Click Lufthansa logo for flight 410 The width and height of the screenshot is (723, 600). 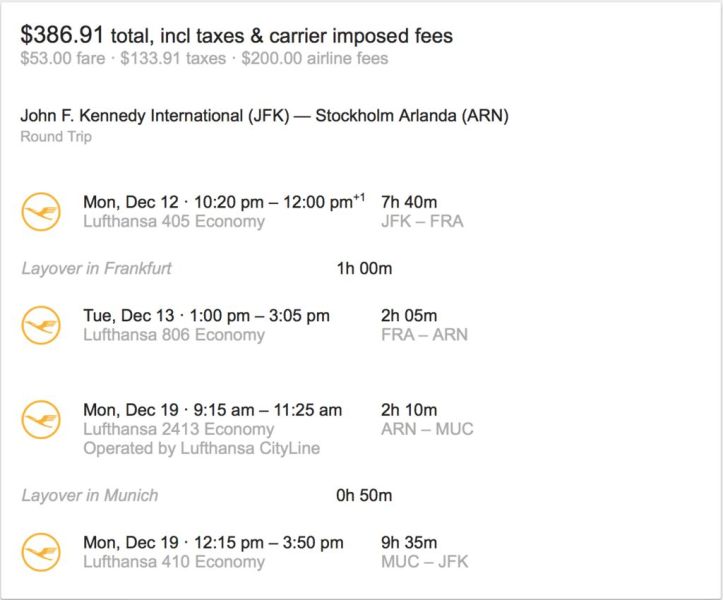pyautogui.click(x=41, y=552)
